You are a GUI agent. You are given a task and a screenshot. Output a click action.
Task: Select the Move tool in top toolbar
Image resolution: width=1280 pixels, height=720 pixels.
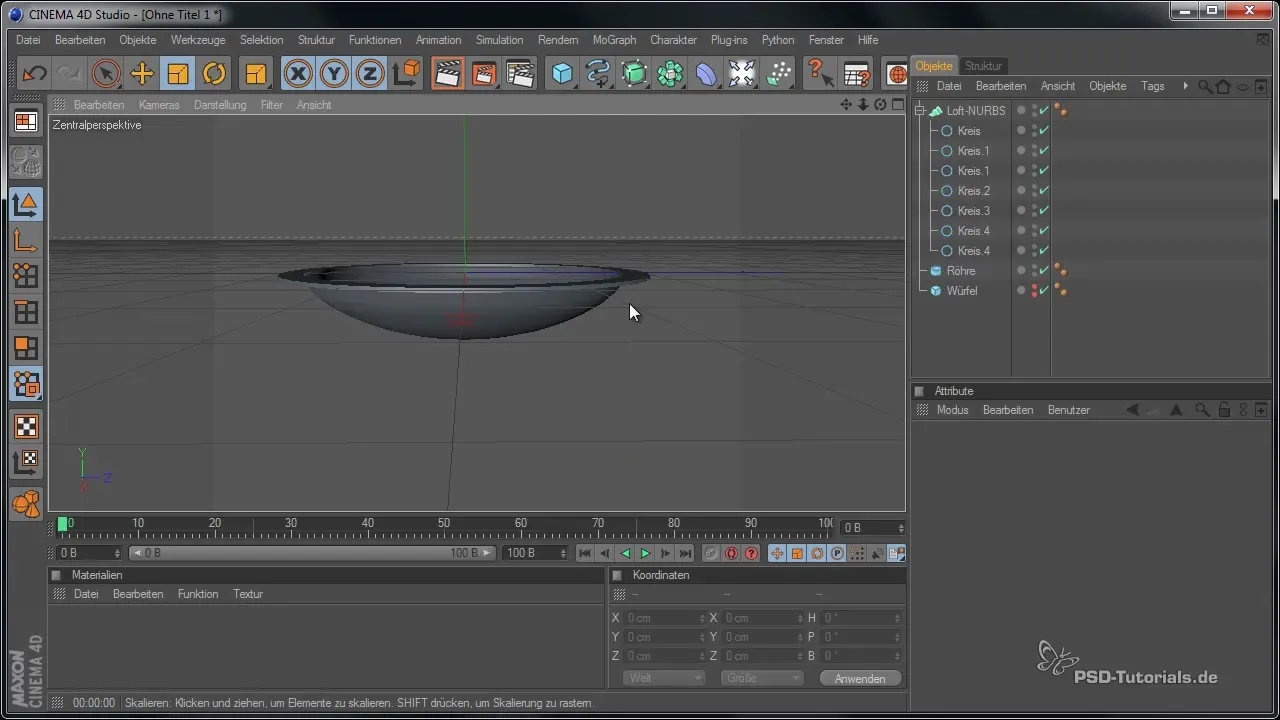(142, 73)
